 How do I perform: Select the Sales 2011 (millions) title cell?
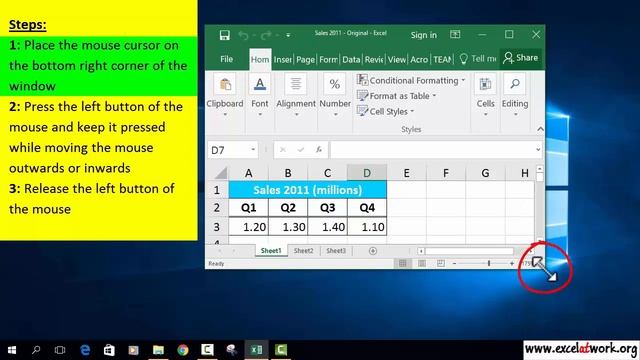[x=308, y=190]
